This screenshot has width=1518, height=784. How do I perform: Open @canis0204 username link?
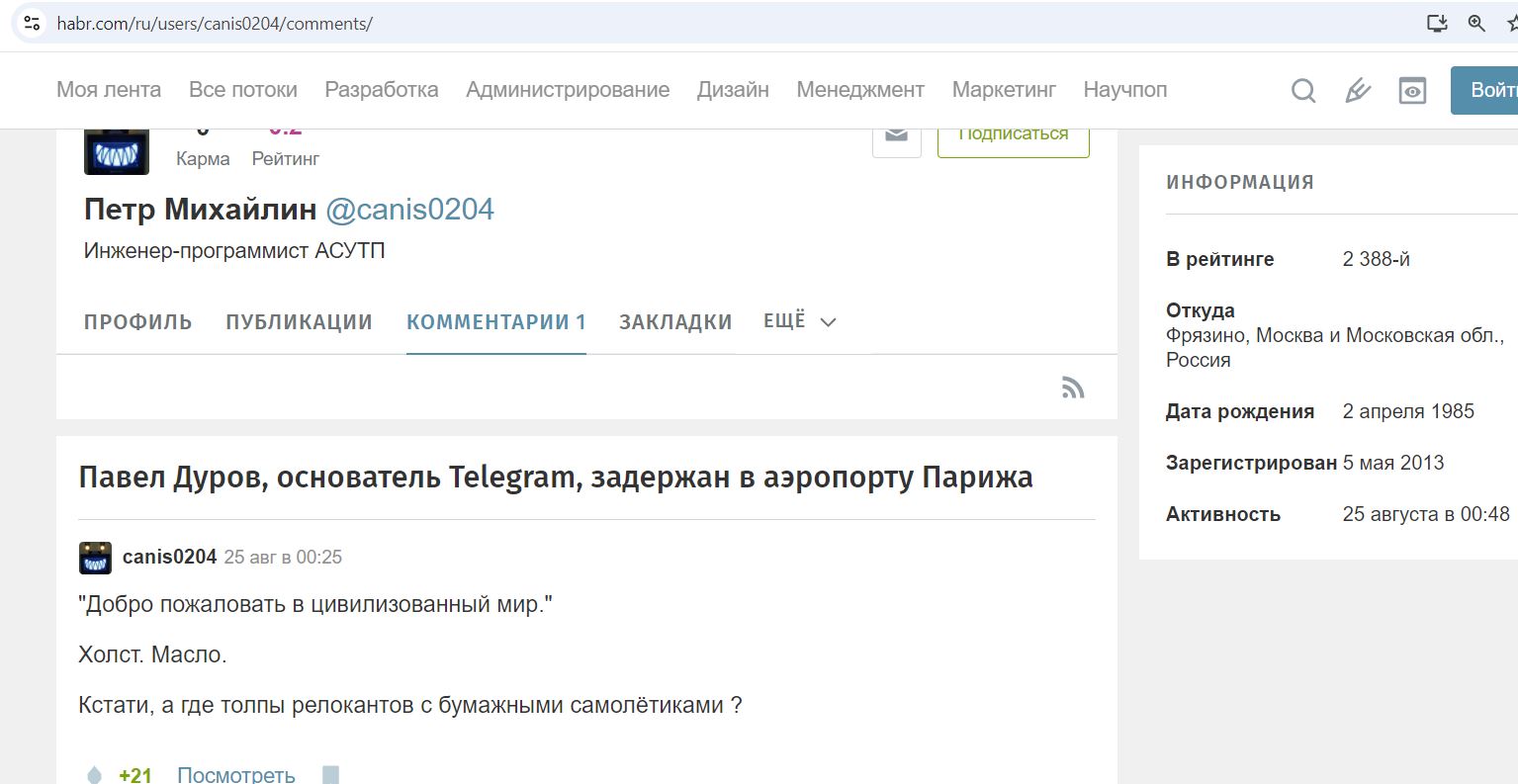point(409,210)
